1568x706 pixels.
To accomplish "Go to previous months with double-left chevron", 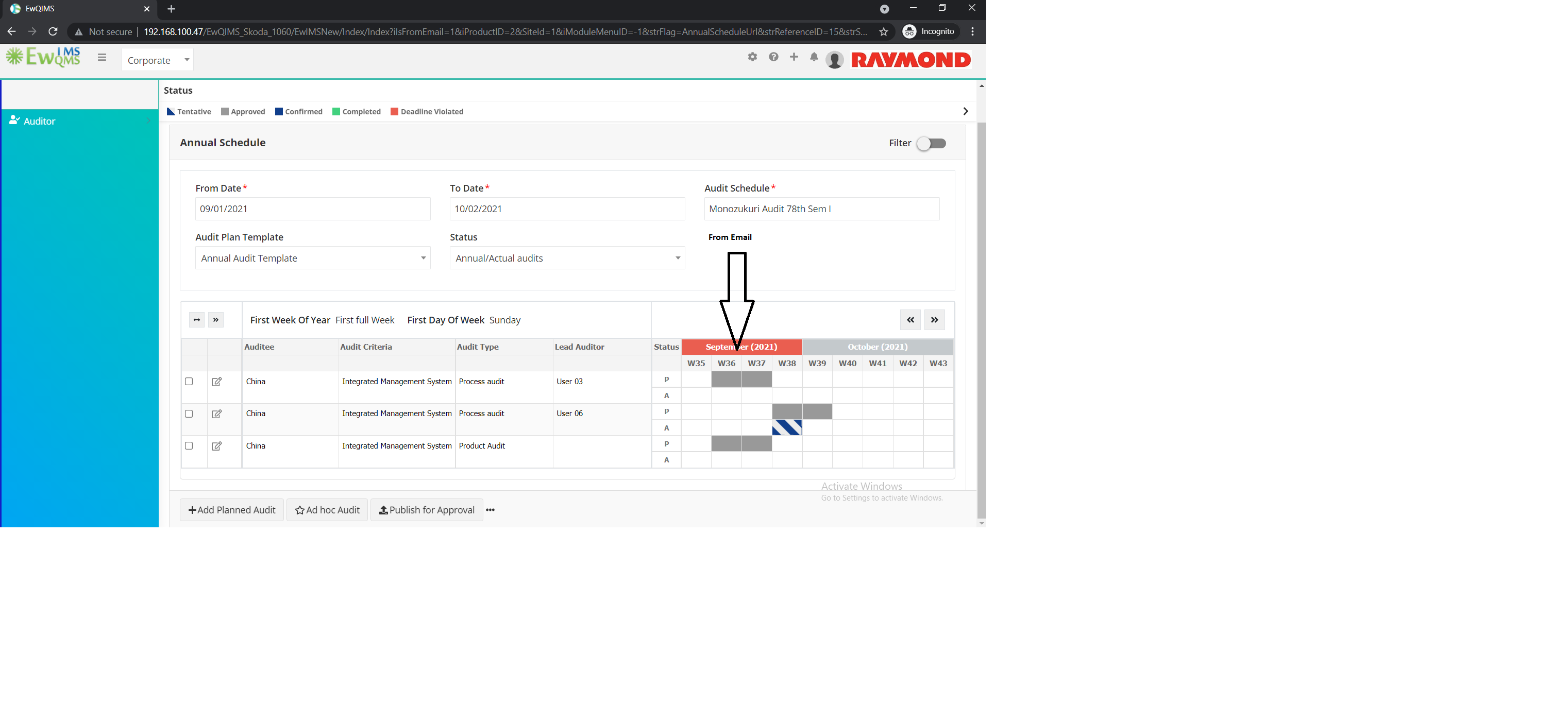I will point(910,320).
